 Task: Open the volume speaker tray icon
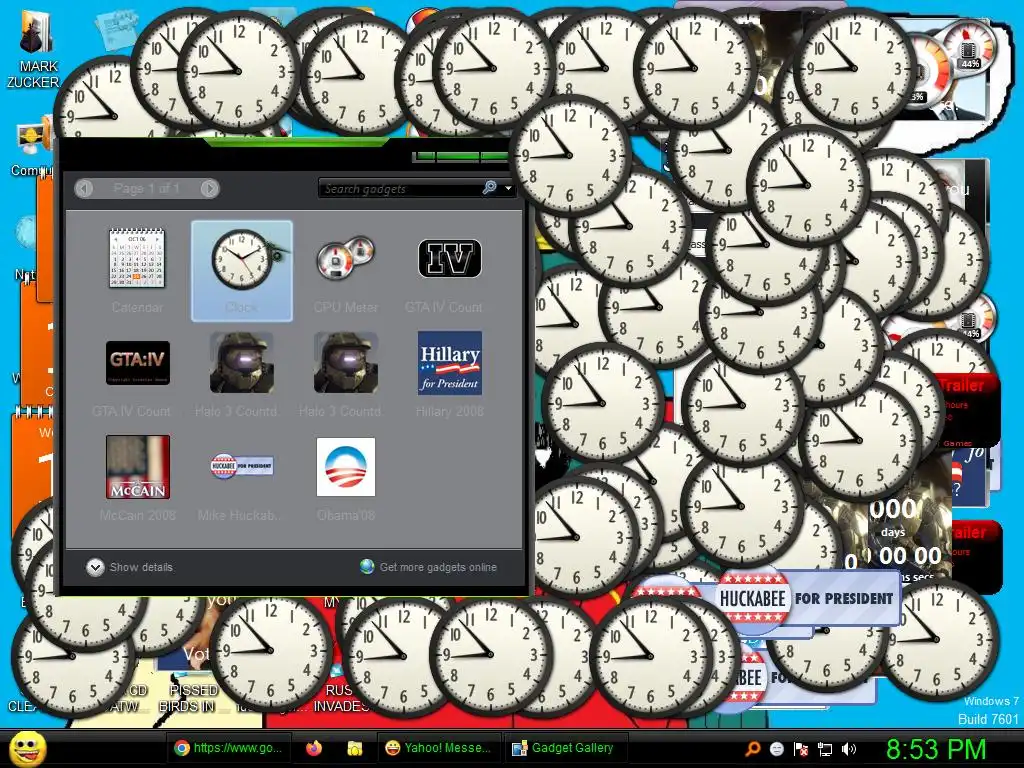tap(848, 748)
